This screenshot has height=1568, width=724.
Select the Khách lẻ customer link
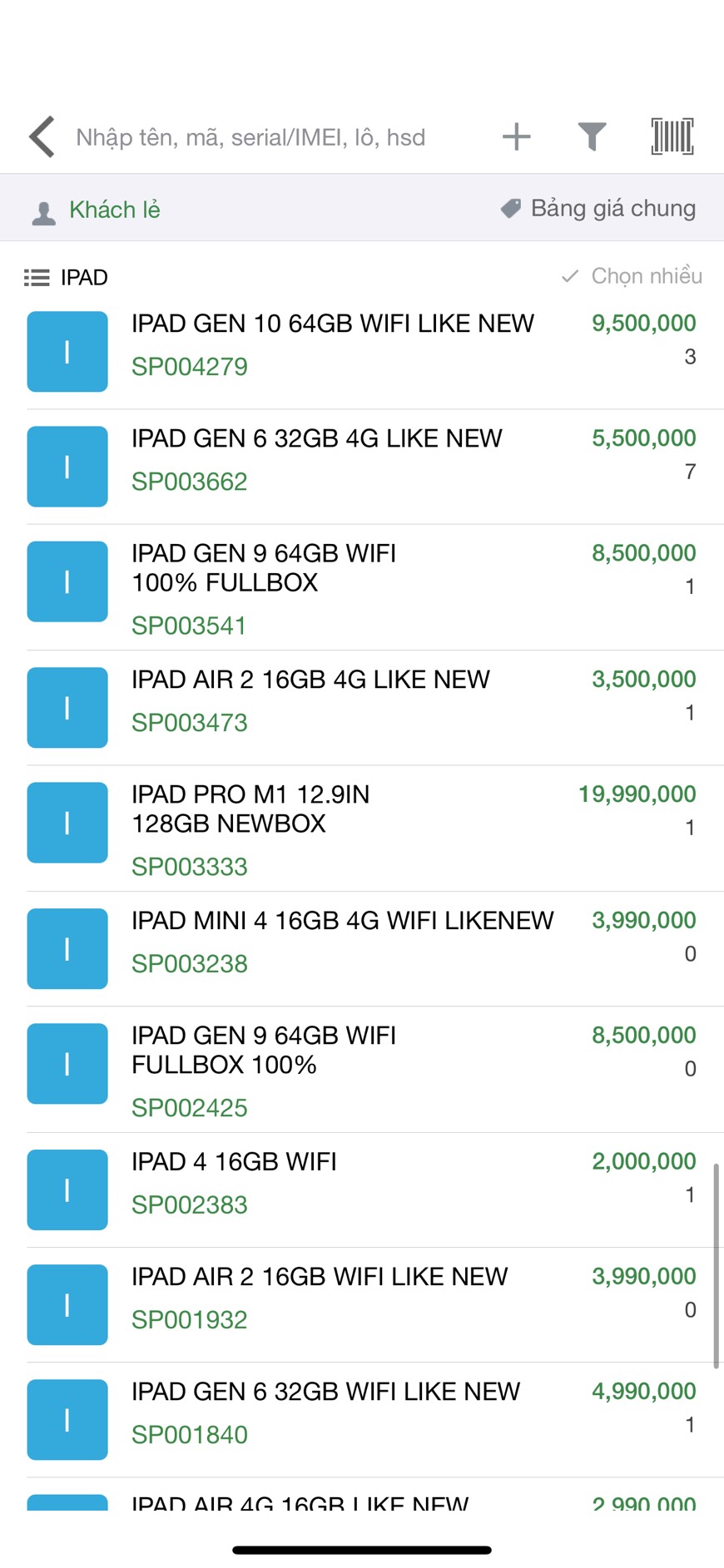[x=115, y=210]
